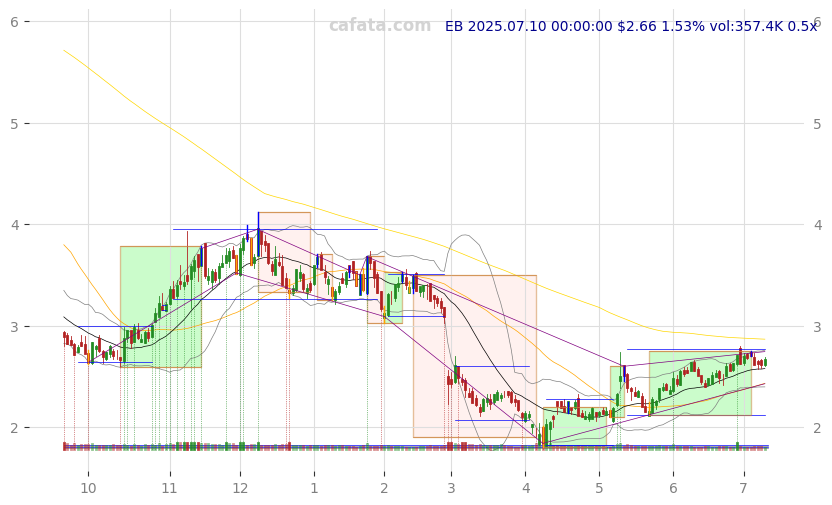
Task: Click the largest pink shaded box spanning March
Action: [475, 356]
